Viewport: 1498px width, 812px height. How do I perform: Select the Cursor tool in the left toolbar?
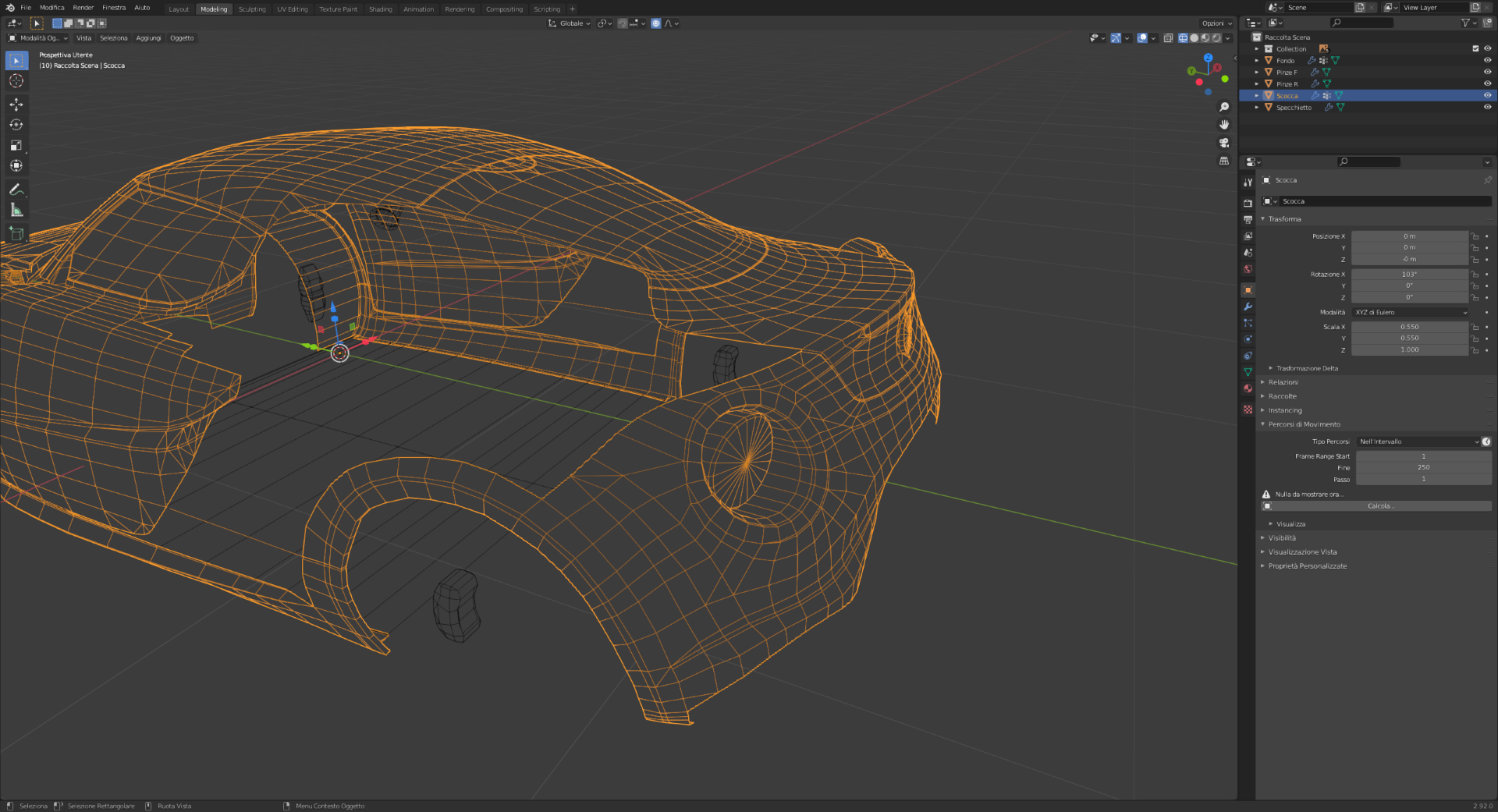pos(16,81)
